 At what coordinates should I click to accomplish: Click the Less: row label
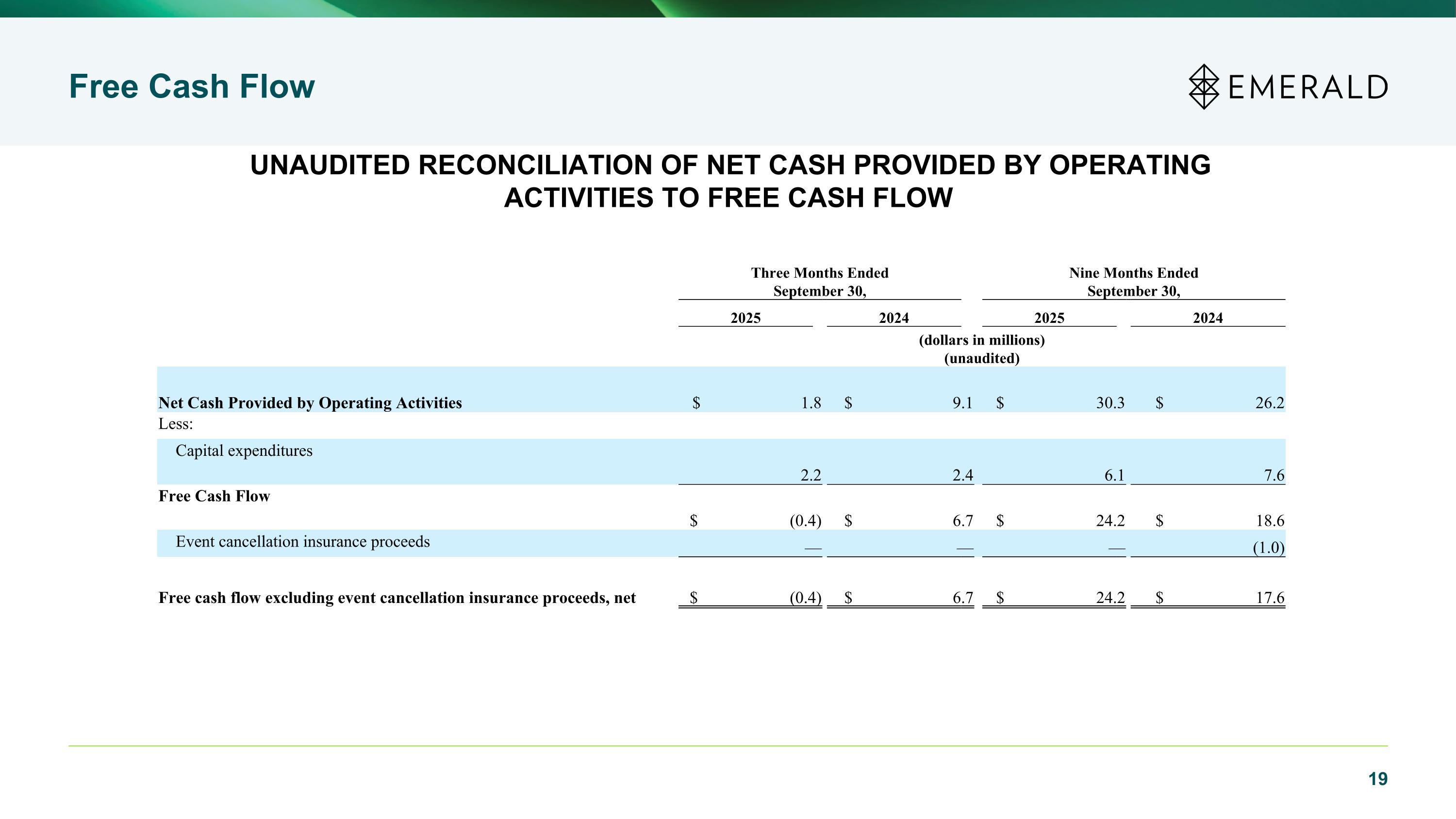click(x=175, y=424)
